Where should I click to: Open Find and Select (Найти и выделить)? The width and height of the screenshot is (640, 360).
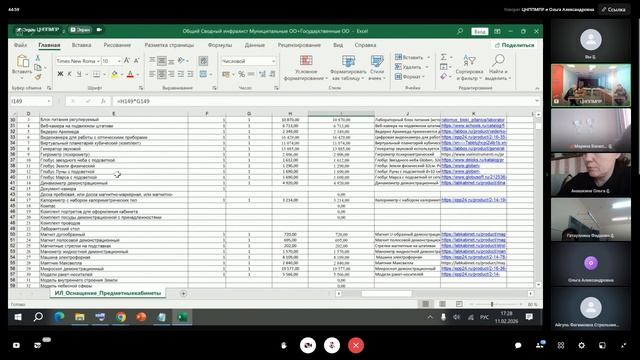(x=498, y=67)
